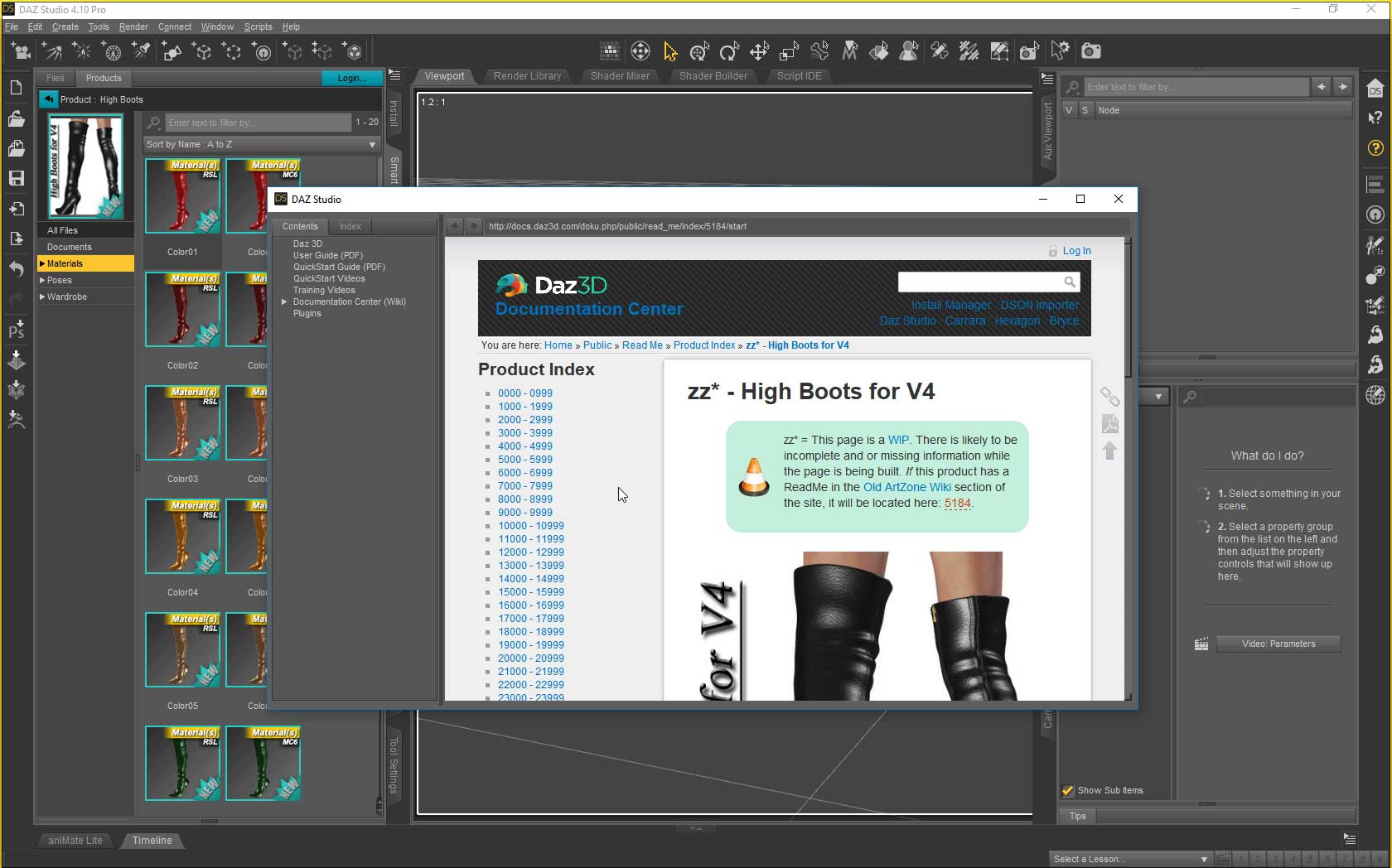Open the File menu
This screenshot has height=868, width=1392.
coord(12,27)
